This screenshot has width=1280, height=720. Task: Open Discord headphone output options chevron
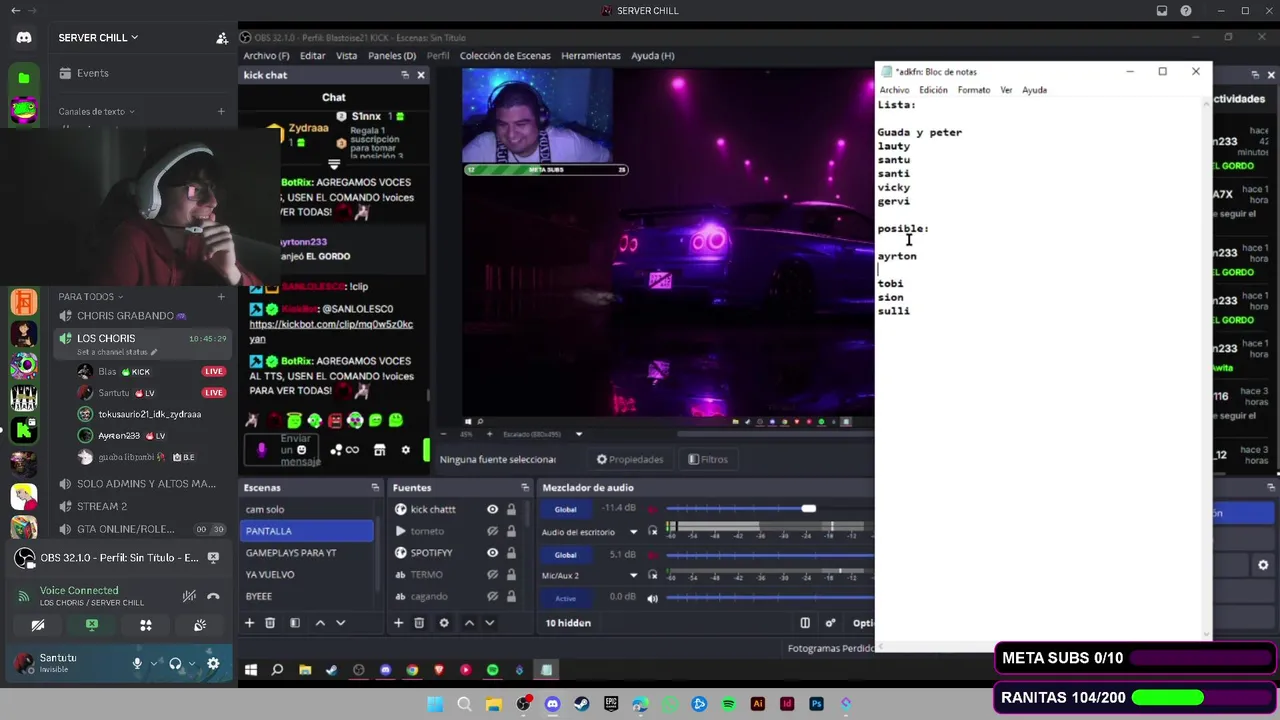(192, 663)
